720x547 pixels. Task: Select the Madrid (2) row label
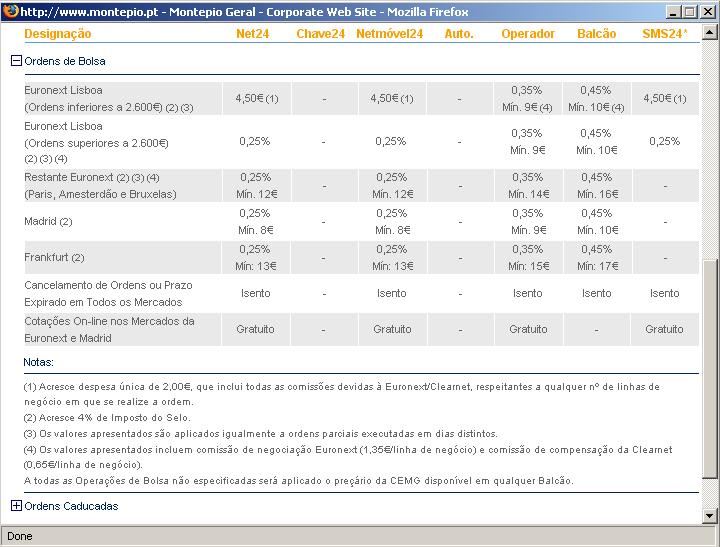(x=48, y=221)
